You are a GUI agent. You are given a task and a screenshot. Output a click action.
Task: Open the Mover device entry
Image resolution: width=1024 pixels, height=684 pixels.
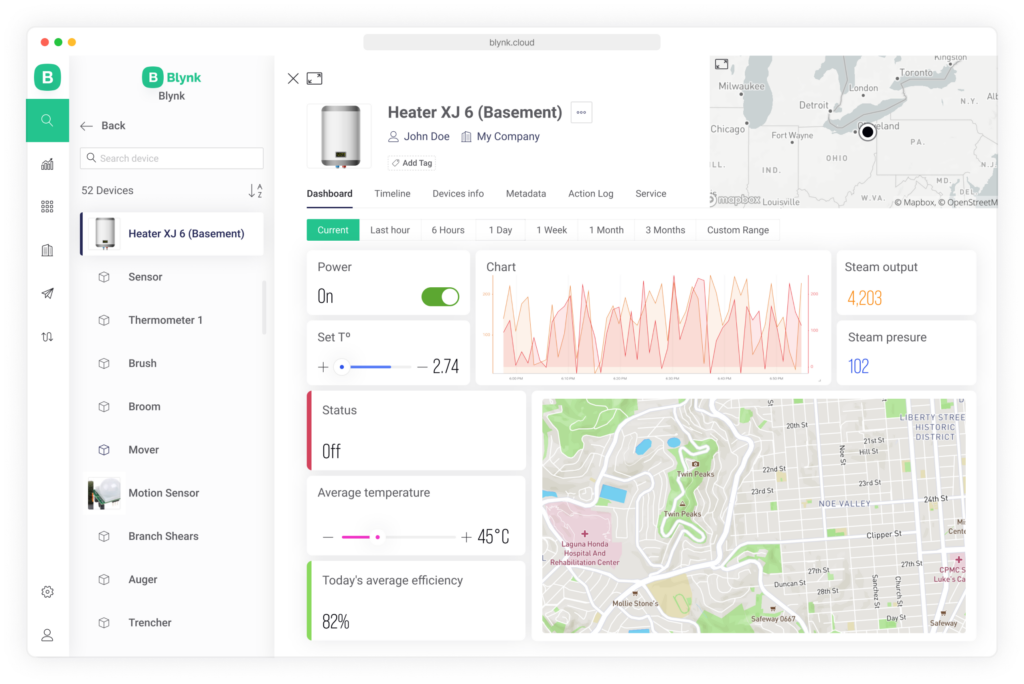coord(144,449)
